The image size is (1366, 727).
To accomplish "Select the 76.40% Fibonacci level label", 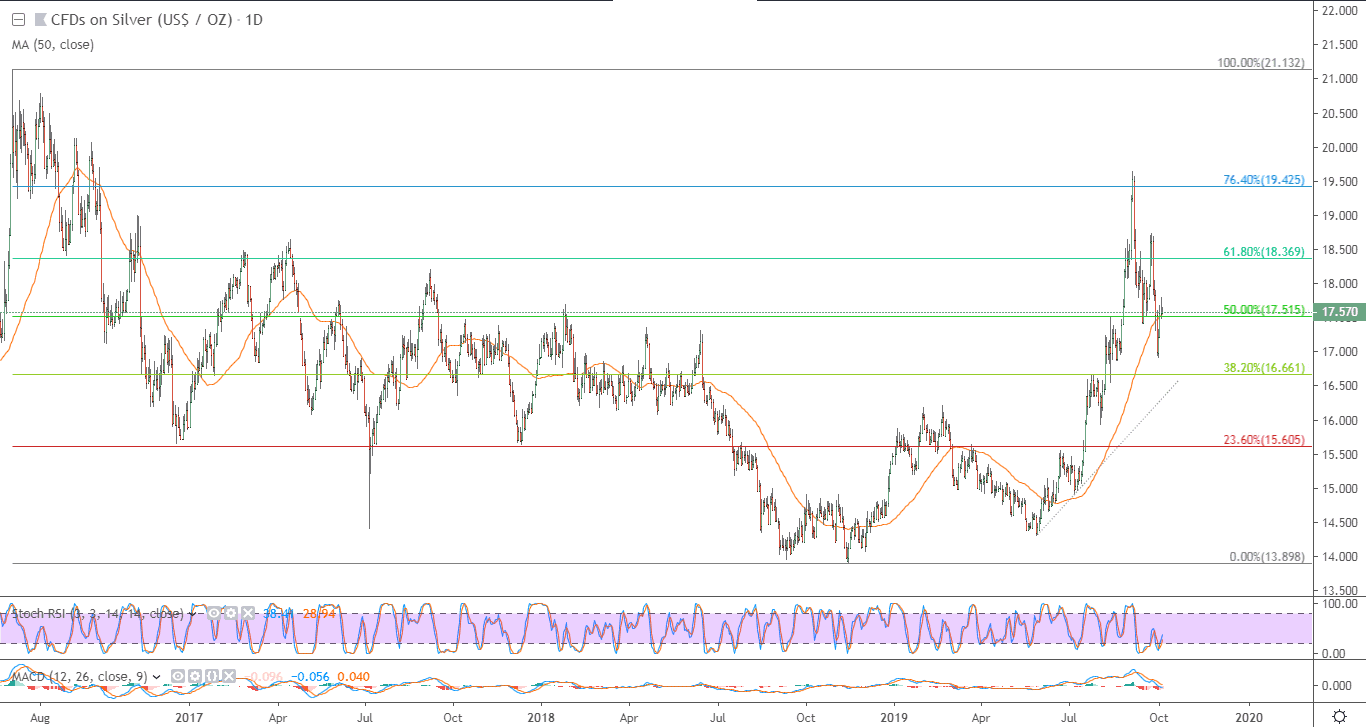I will pyautogui.click(x=1264, y=181).
